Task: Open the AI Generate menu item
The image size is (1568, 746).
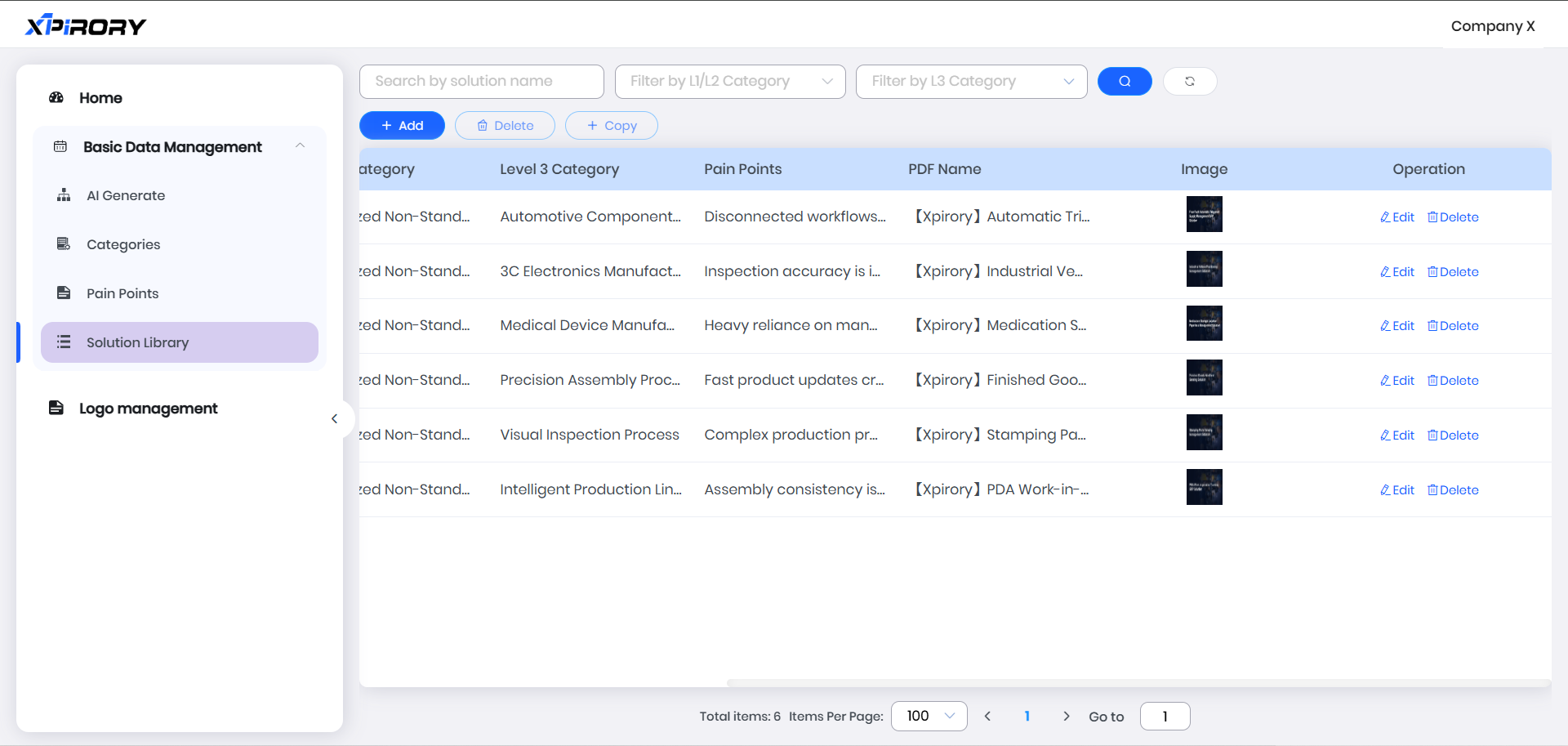Action: [x=126, y=195]
